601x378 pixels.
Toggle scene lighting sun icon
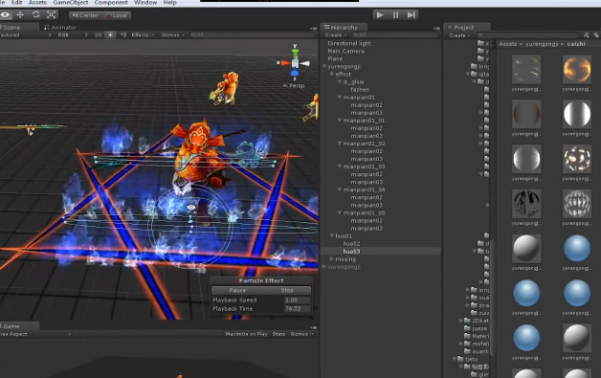[110, 35]
